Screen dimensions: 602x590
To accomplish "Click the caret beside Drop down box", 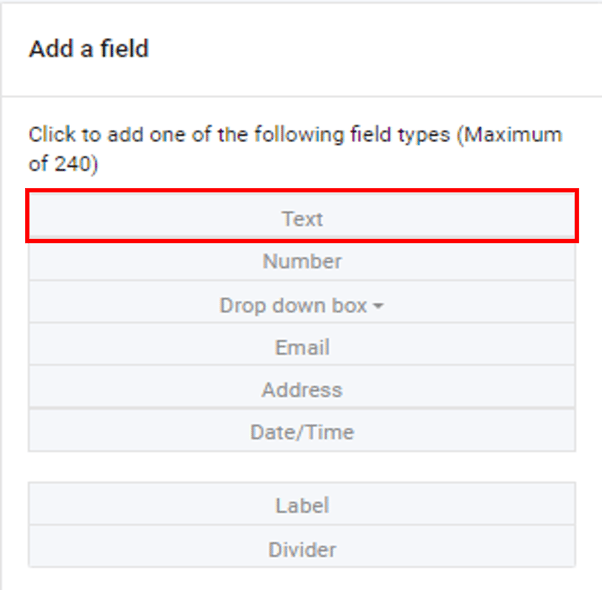I will 378,306.
